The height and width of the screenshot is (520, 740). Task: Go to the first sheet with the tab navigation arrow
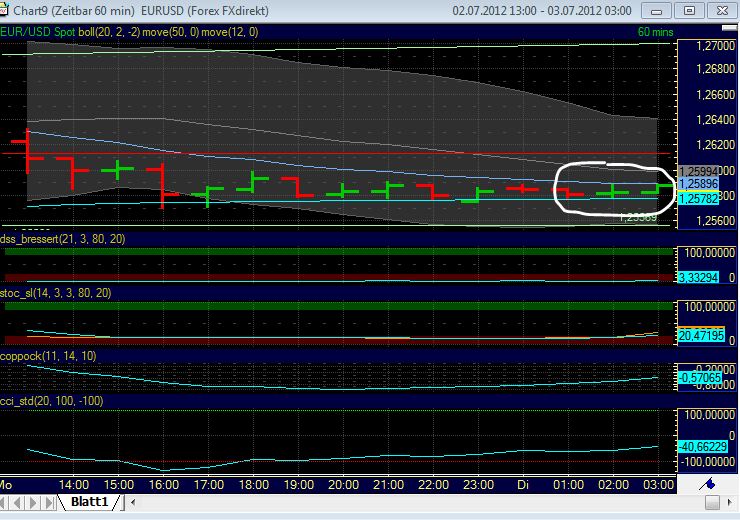[x=5, y=503]
